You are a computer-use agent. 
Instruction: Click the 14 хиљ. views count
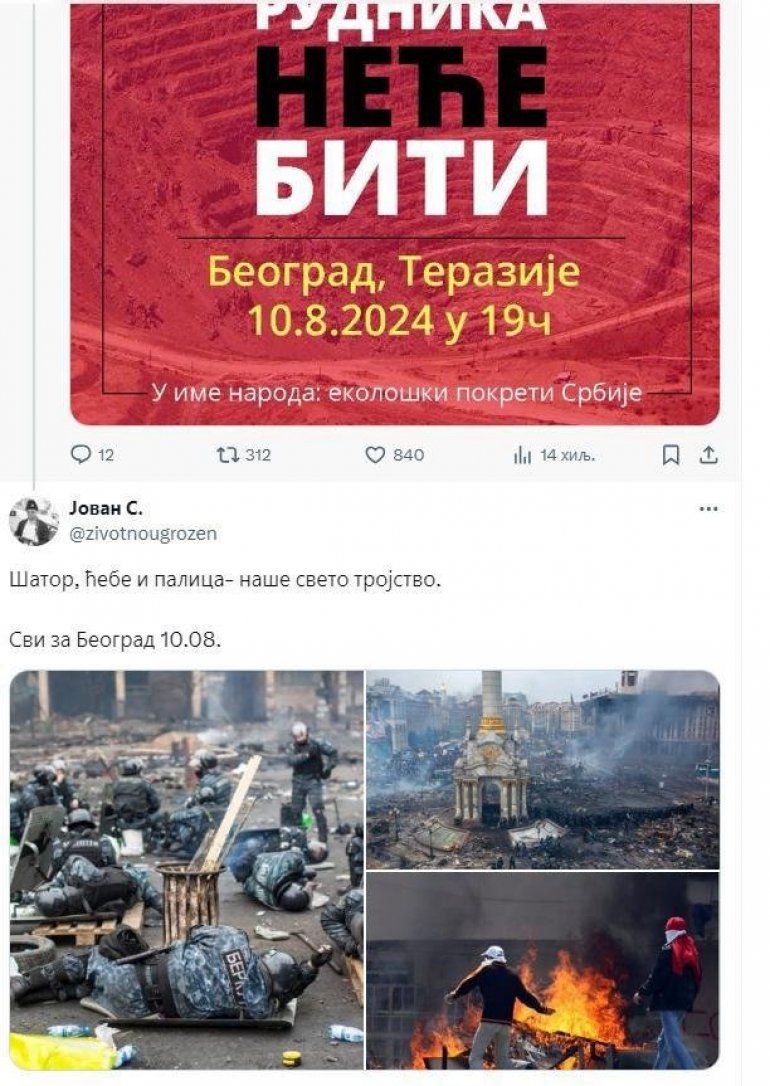pos(567,455)
